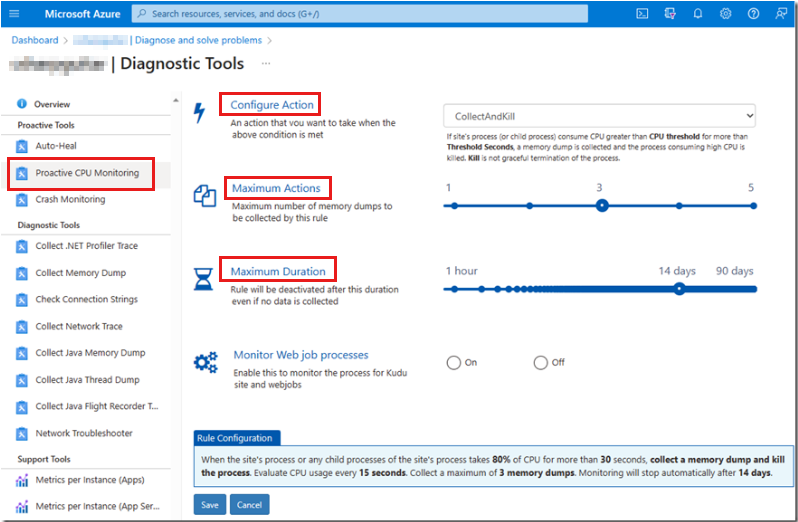Image resolution: width=798 pixels, height=522 pixels.
Task: Open Proactive CPU Monitoring in sidebar
Action: tap(86, 173)
